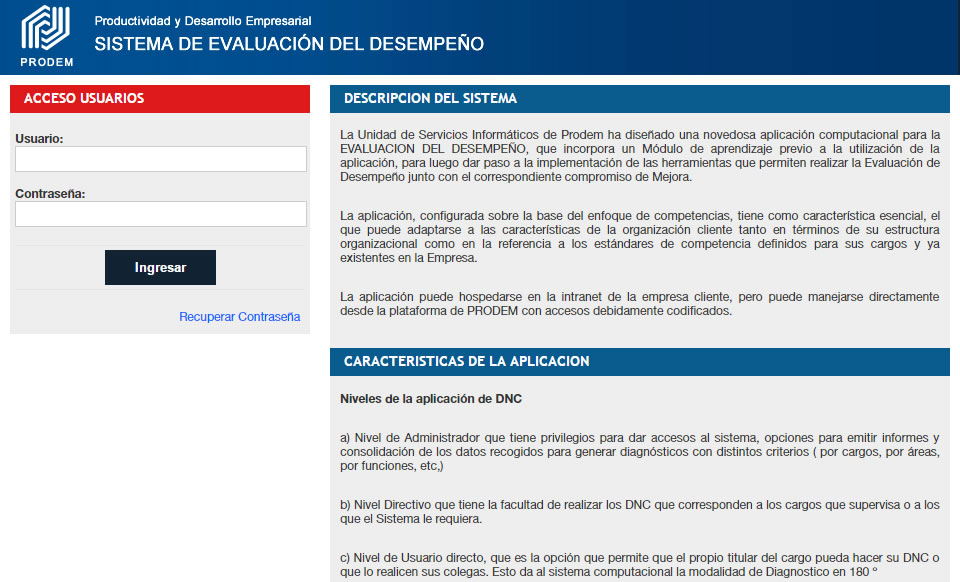Click the Productividad y Desarrollo Empresarial subtitle
960x582 pixels.
point(202,21)
